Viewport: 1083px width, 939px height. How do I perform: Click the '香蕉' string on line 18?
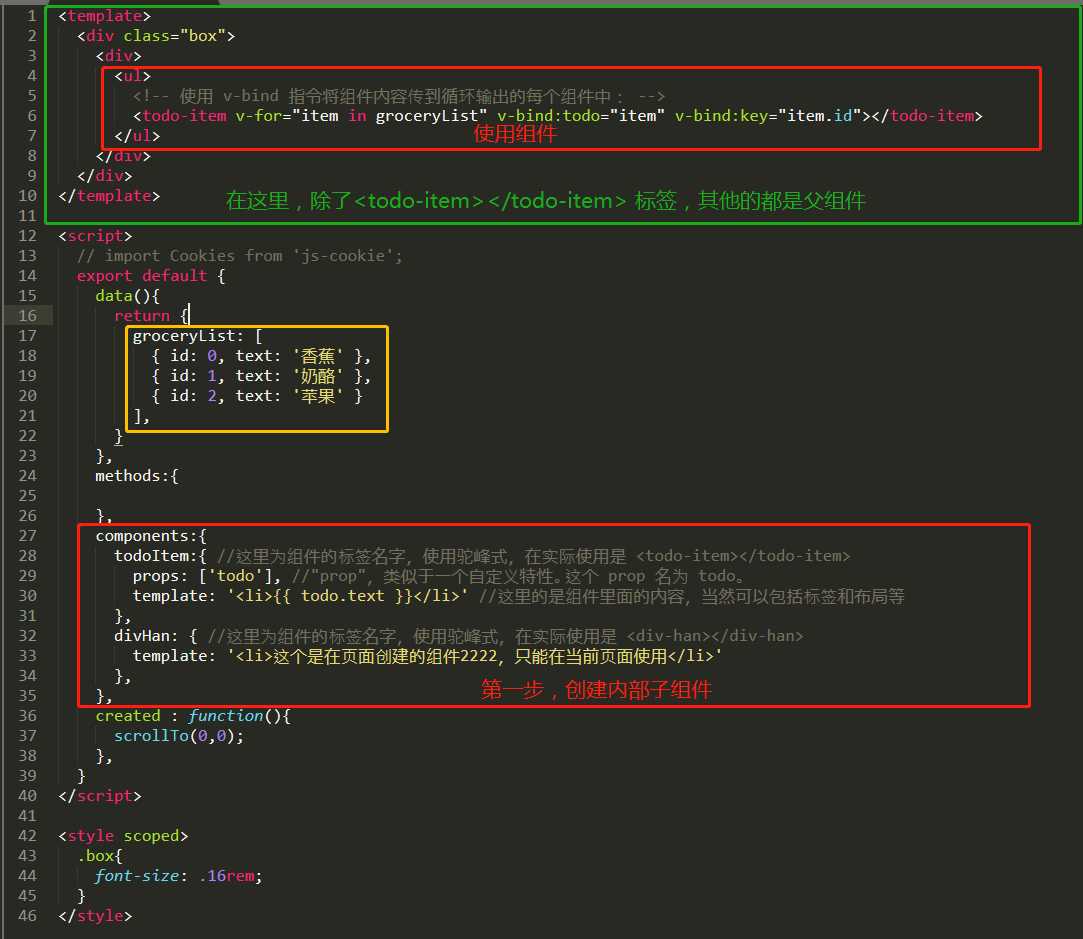pyautogui.click(x=318, y=356)
